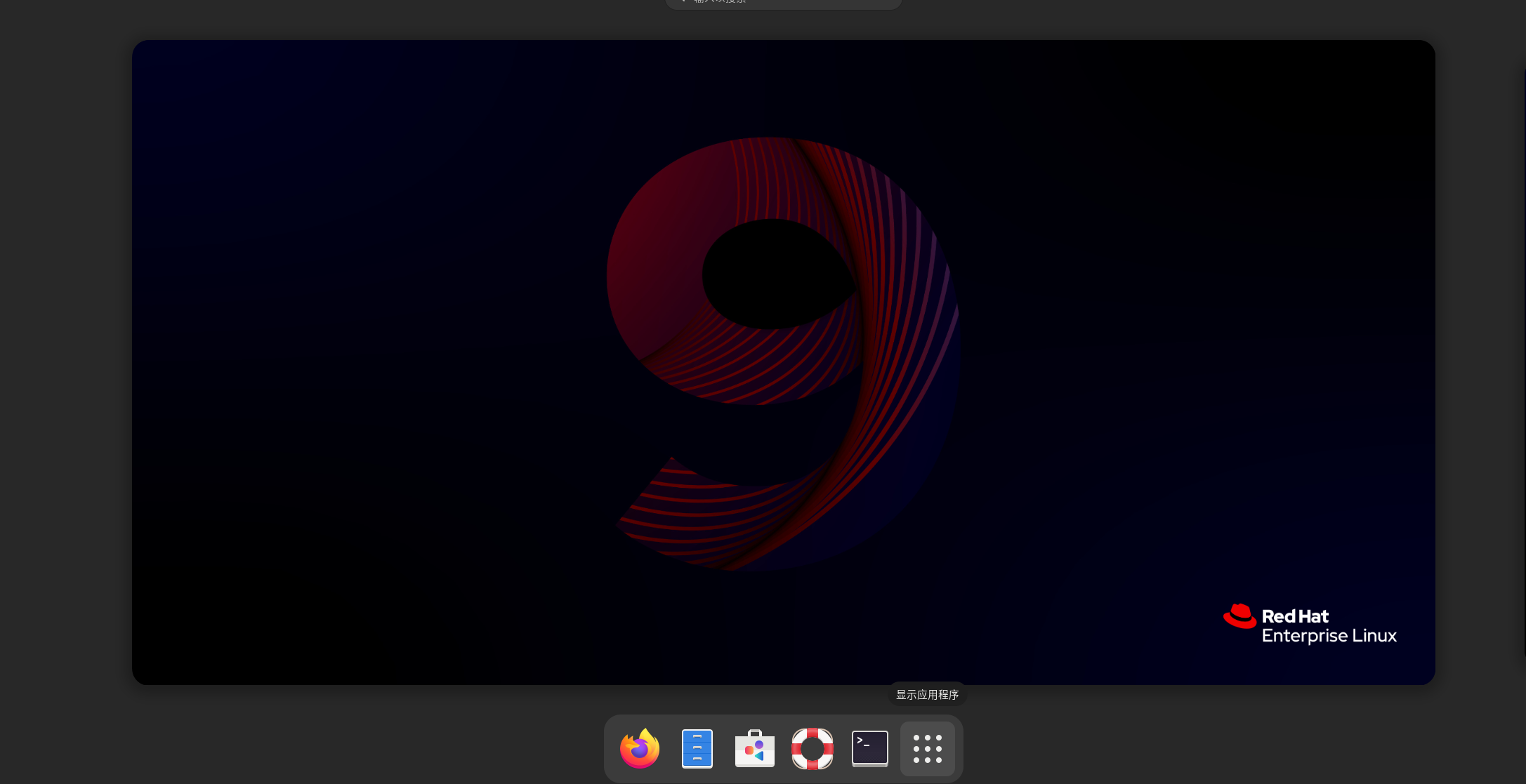Click the empty area left of the dock
1526x784 pixels.
click(x=351, y=748)
